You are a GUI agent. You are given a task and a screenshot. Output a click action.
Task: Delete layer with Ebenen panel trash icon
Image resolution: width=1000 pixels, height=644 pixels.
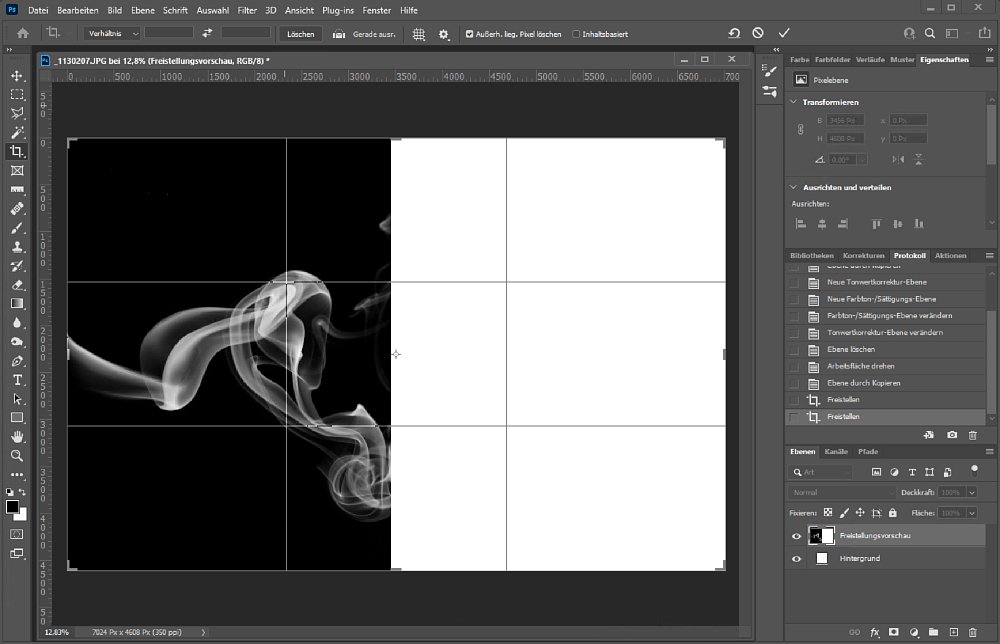coord(973,633)
